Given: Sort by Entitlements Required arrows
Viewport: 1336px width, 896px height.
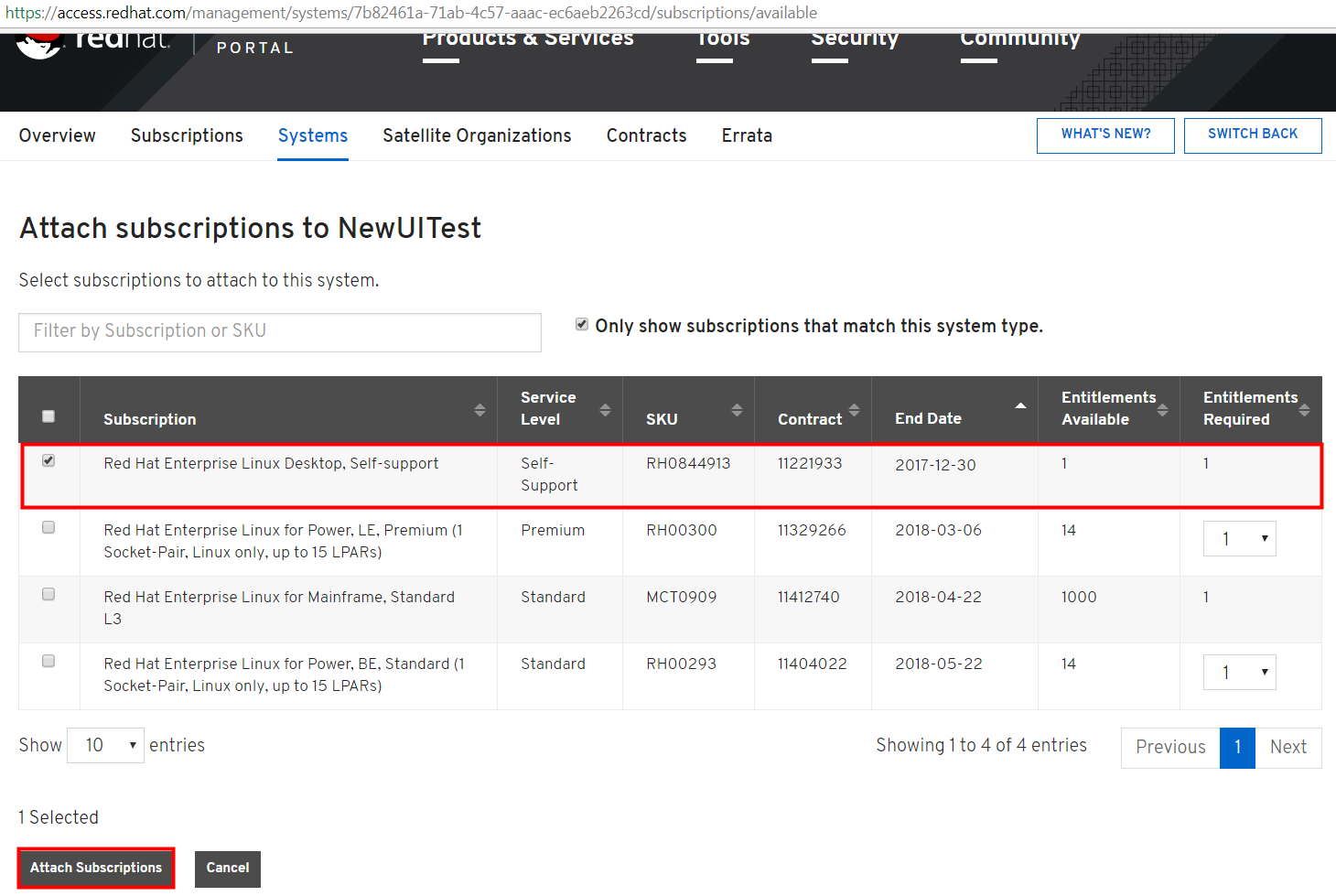Looking at the screenshot, I should [x=1304, y=410].
